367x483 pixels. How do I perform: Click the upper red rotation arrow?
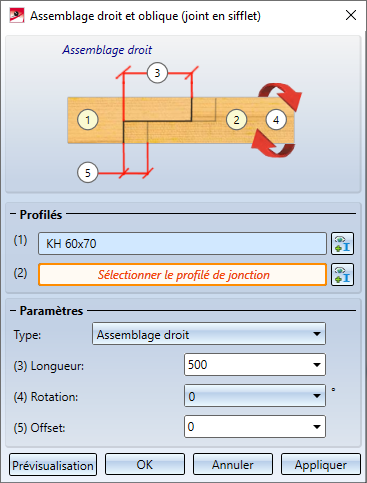pyautogui.click(x=280, y=97)
